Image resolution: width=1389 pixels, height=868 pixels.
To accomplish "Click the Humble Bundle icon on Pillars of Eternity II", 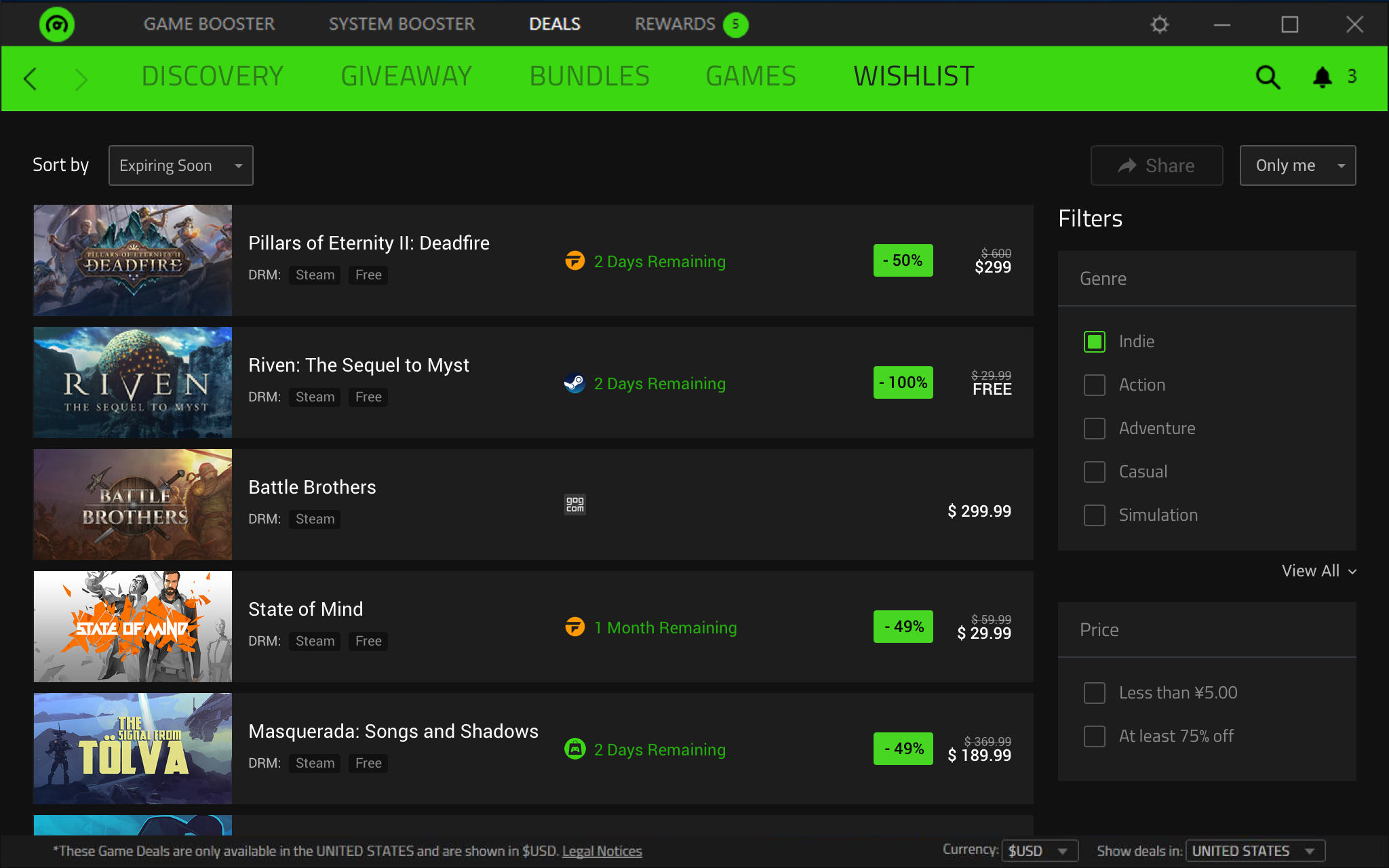I will pyautogui.click(x=575, y=261).
